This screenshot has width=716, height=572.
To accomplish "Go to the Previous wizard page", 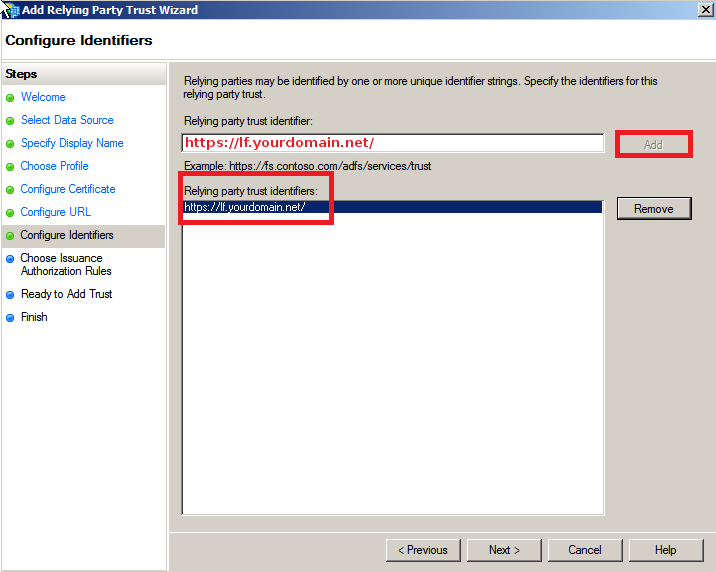I will [423, 550].
